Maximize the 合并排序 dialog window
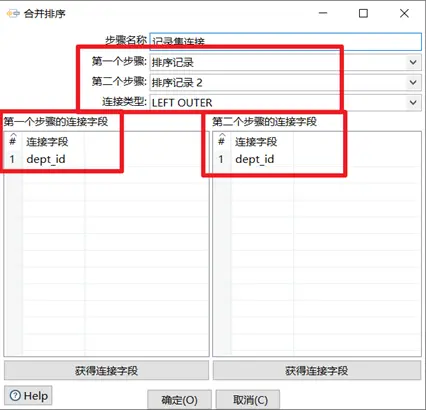The width and height of the screenshot is (426, 410). (x=363, y=13)
